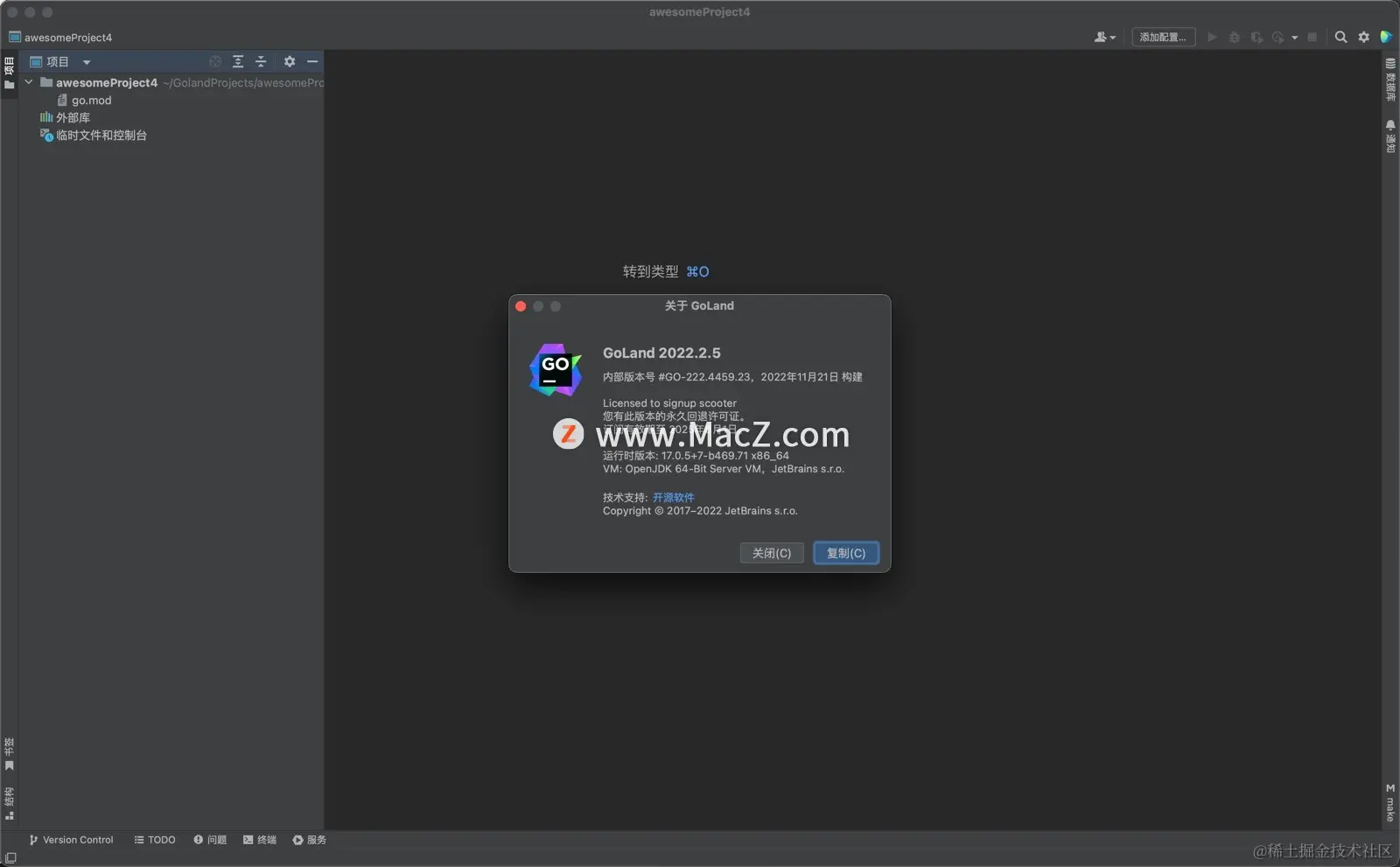Screen dimensions: 1400x867
Task: Hide the project panel with minus icon
Action: (x=312, y=61)
